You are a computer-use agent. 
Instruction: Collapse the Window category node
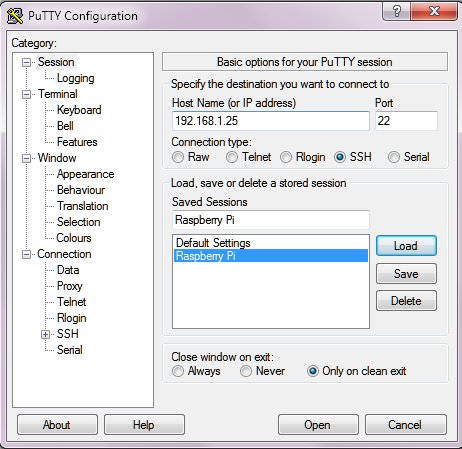(26, 158)
